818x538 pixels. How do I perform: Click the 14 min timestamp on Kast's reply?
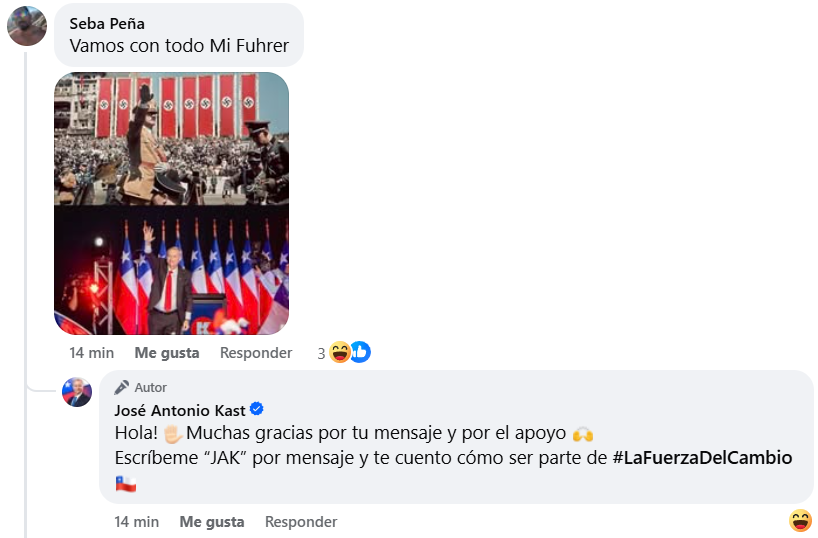[137, 522]
